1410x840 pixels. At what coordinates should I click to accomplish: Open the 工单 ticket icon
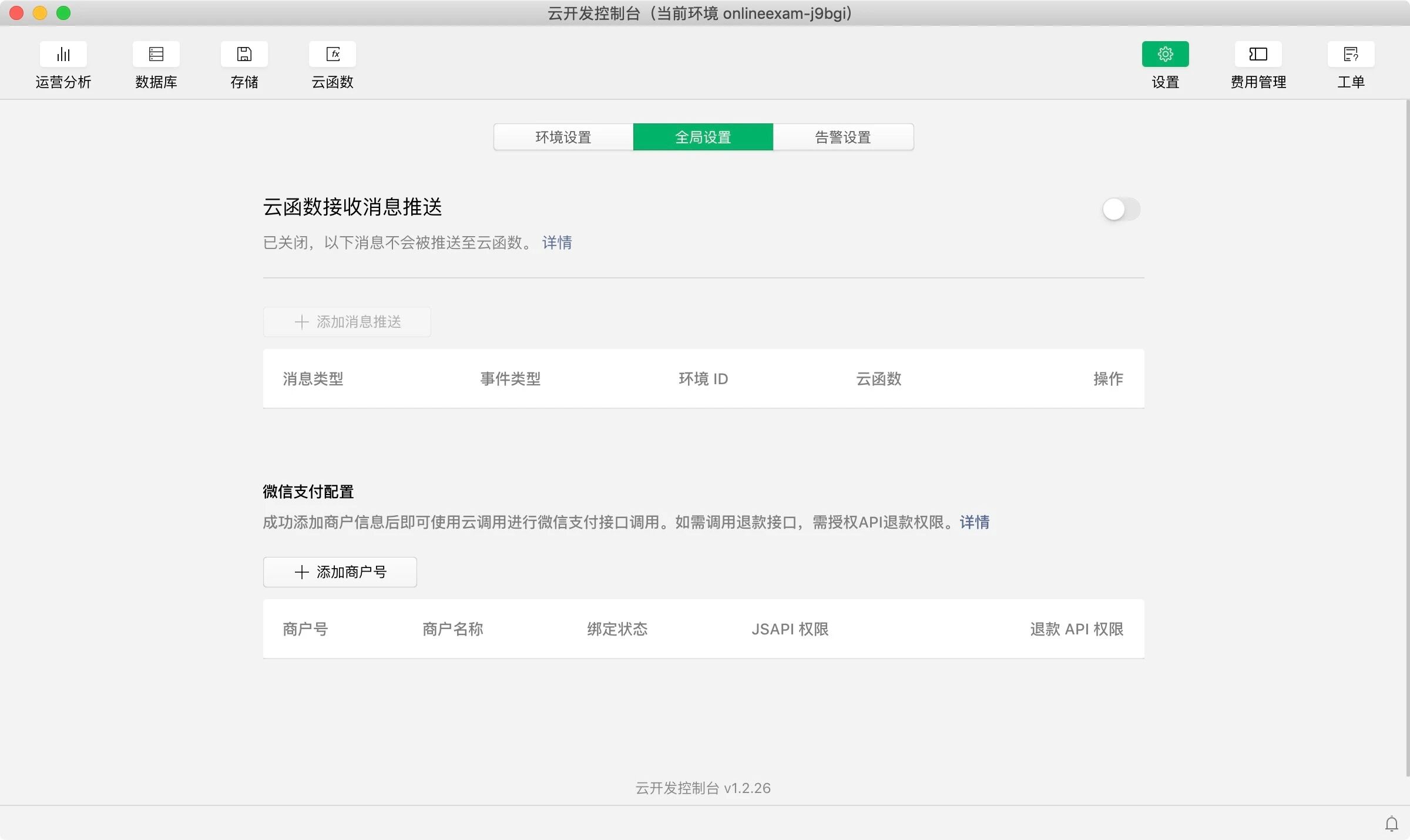1351,55
